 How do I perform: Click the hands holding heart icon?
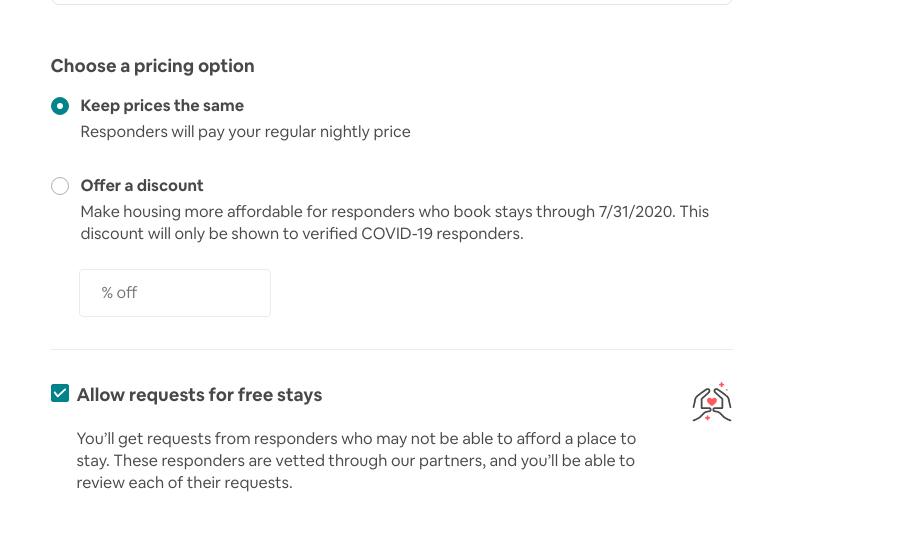coord(712,402)
